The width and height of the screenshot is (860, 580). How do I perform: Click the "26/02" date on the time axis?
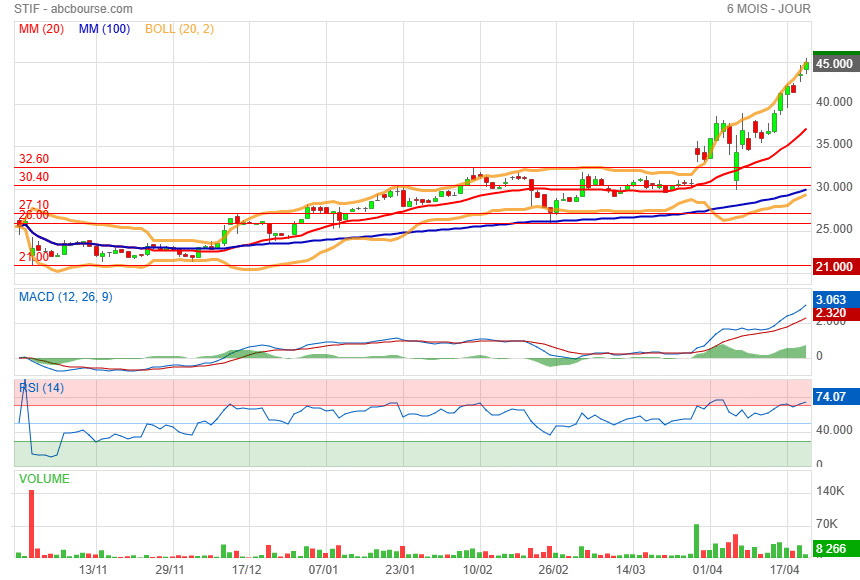click(554, 570)
